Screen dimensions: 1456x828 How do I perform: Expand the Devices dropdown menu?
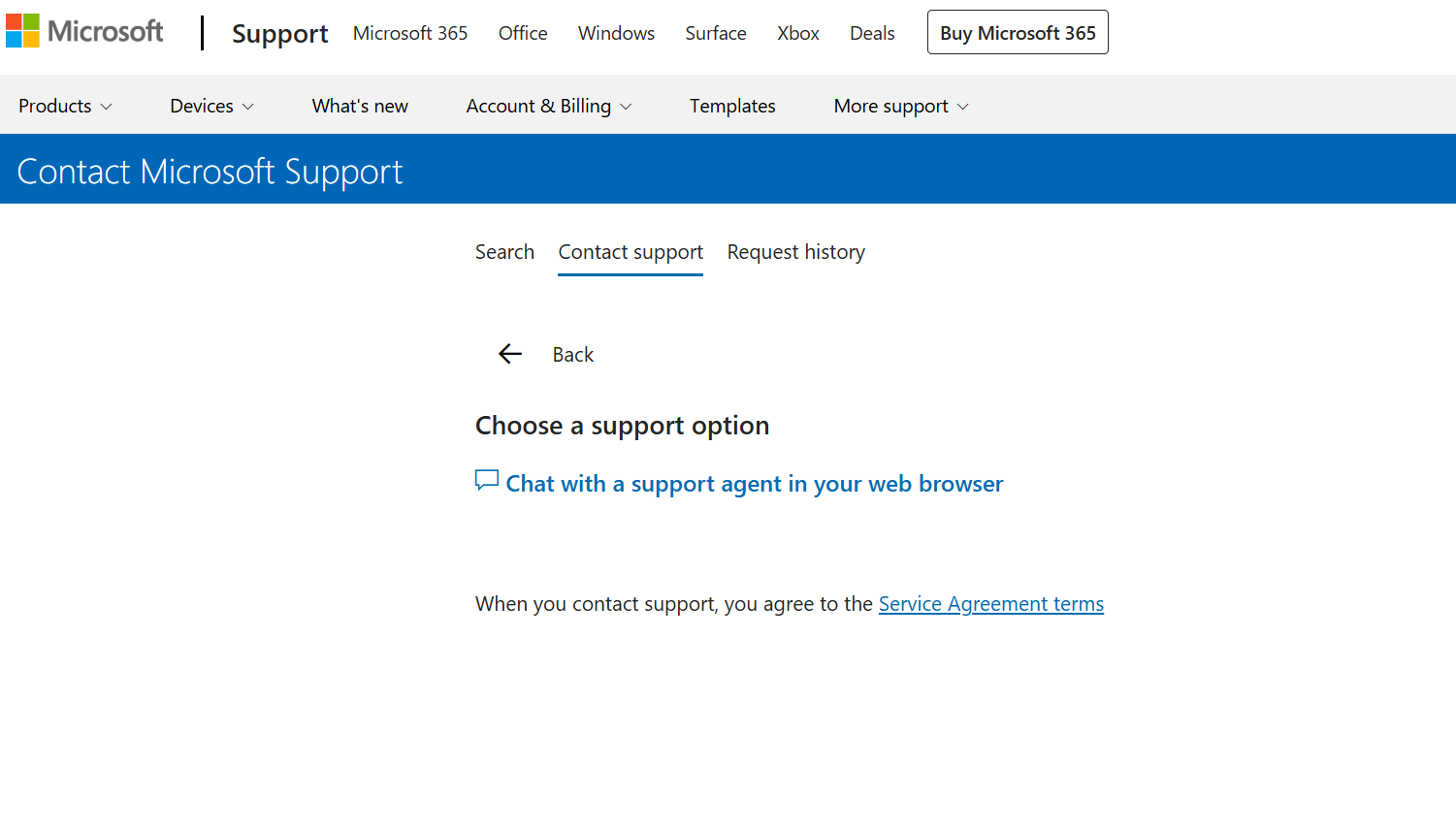pyautogui.click(x=211, y=106)
